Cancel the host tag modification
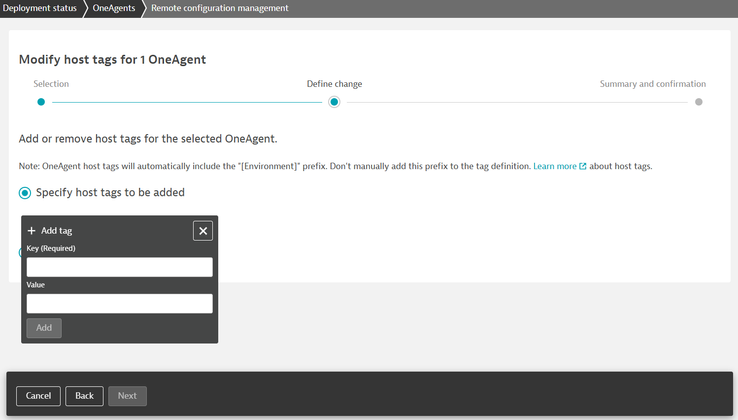The image size is (738, 420). coord(38,396)
